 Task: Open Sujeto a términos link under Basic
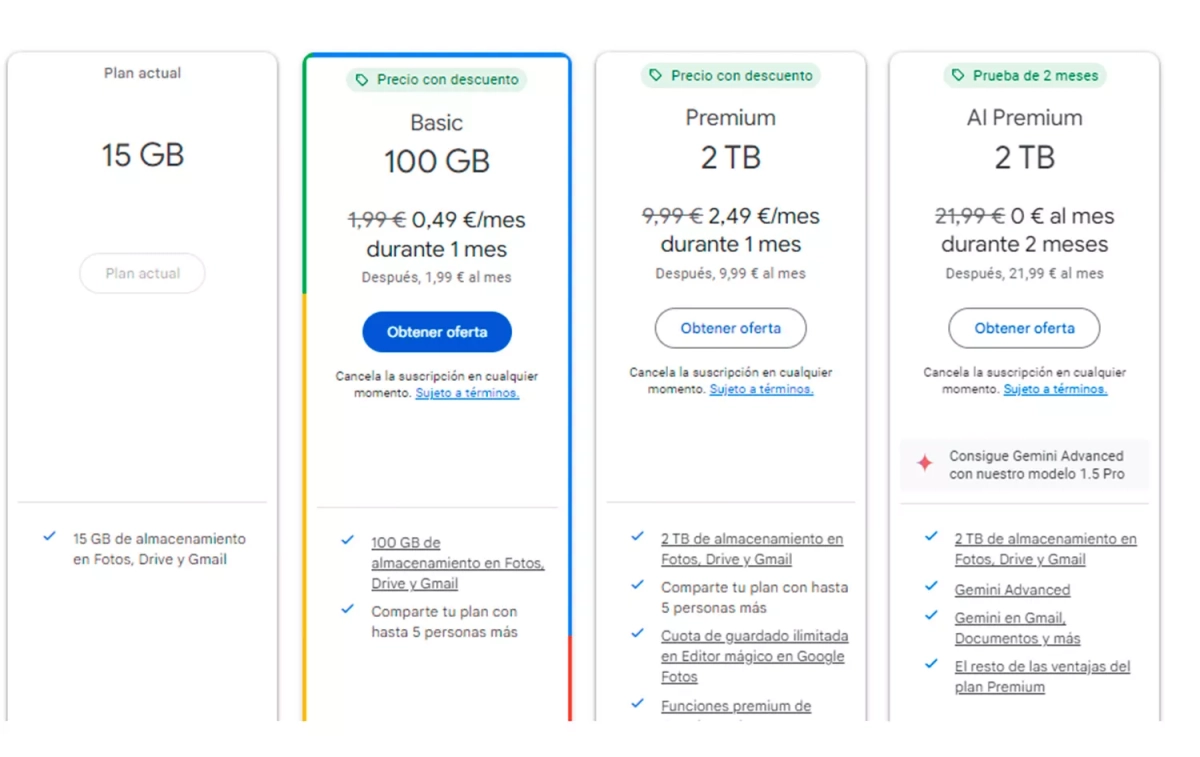(467, 393)
